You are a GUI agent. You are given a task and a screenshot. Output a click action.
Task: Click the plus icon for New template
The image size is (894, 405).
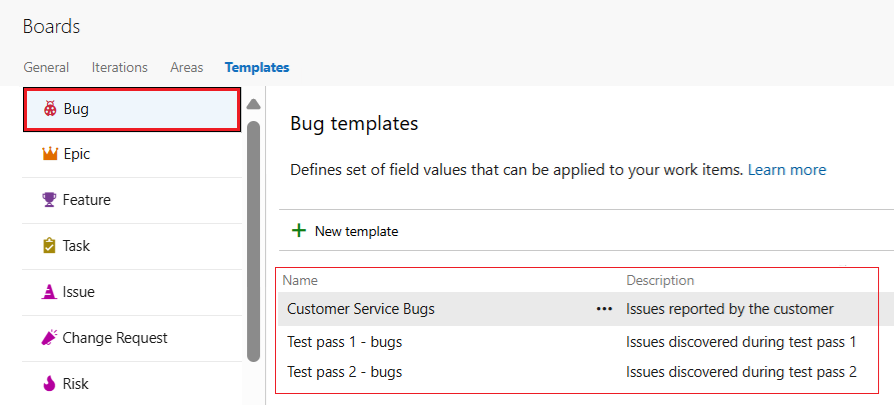[298, 231]
